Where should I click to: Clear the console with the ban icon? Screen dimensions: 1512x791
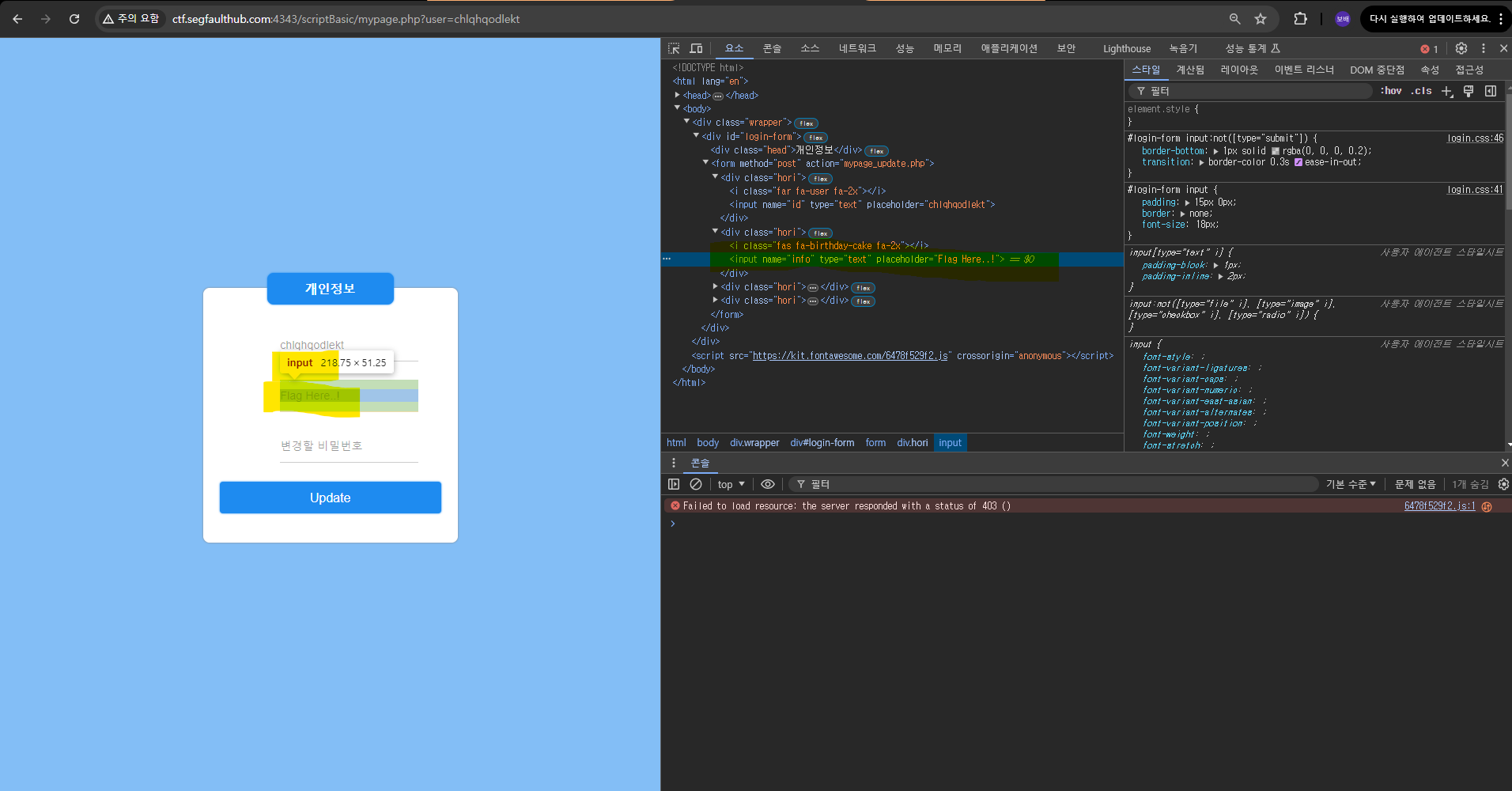(696, 484)
